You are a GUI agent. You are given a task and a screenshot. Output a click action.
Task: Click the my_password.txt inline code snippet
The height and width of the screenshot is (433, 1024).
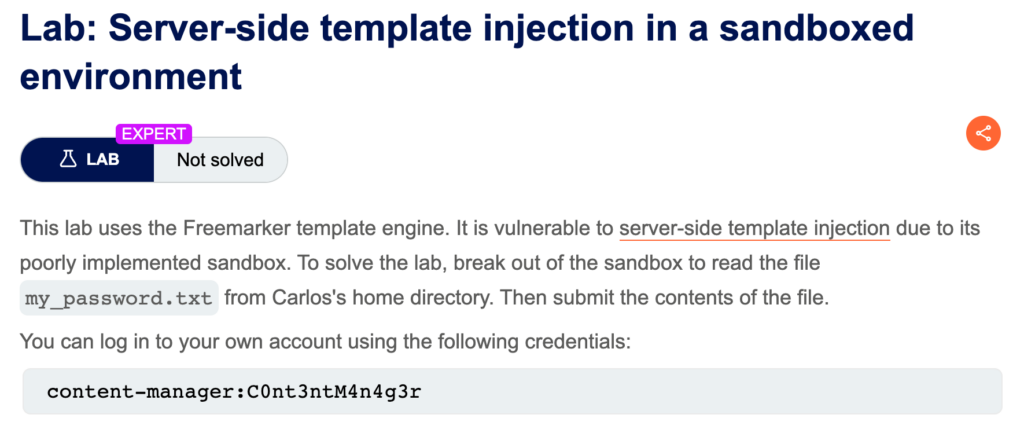coord(119,299)
